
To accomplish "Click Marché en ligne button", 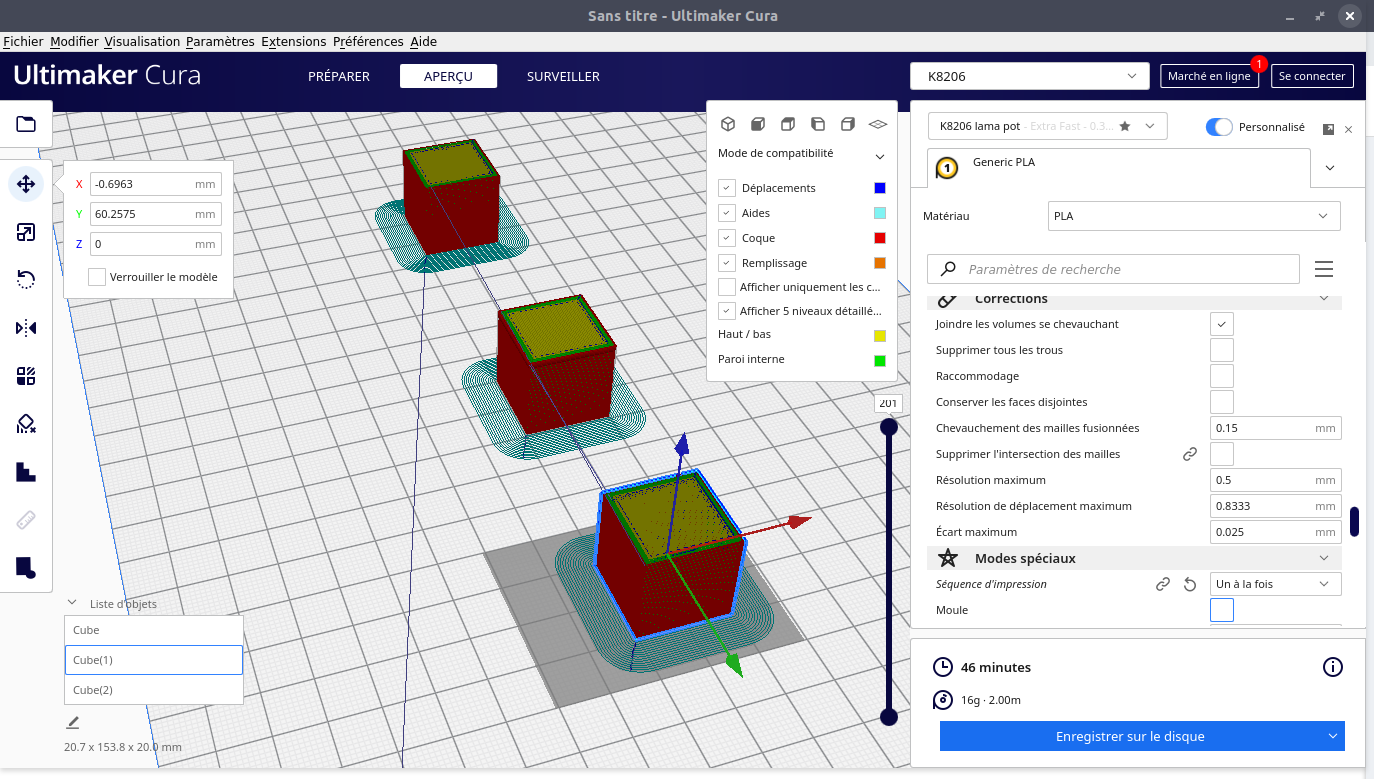I will tap(1209, 76).
